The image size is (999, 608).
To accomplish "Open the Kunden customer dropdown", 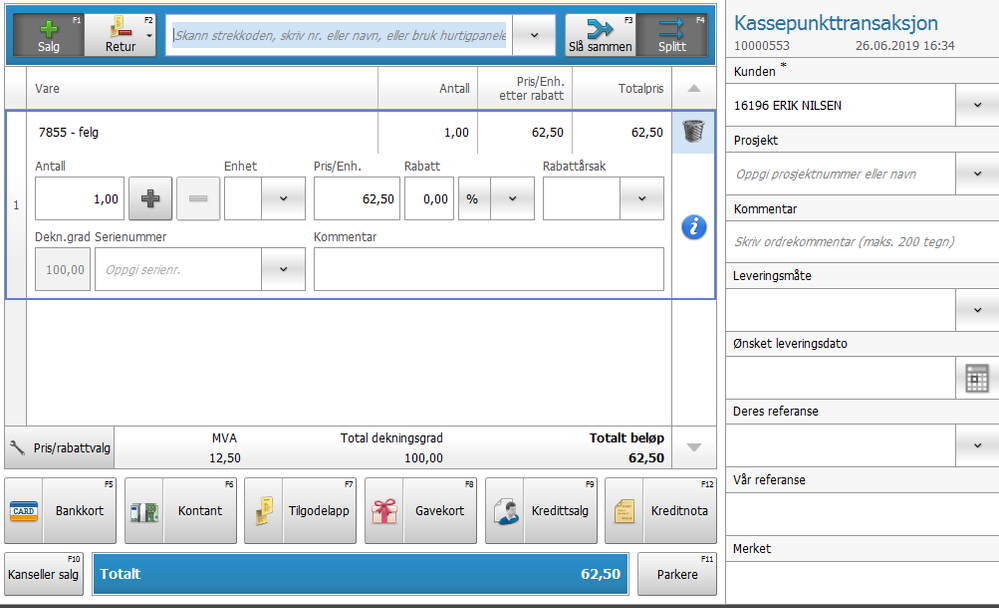I will [x=977, y=105].
